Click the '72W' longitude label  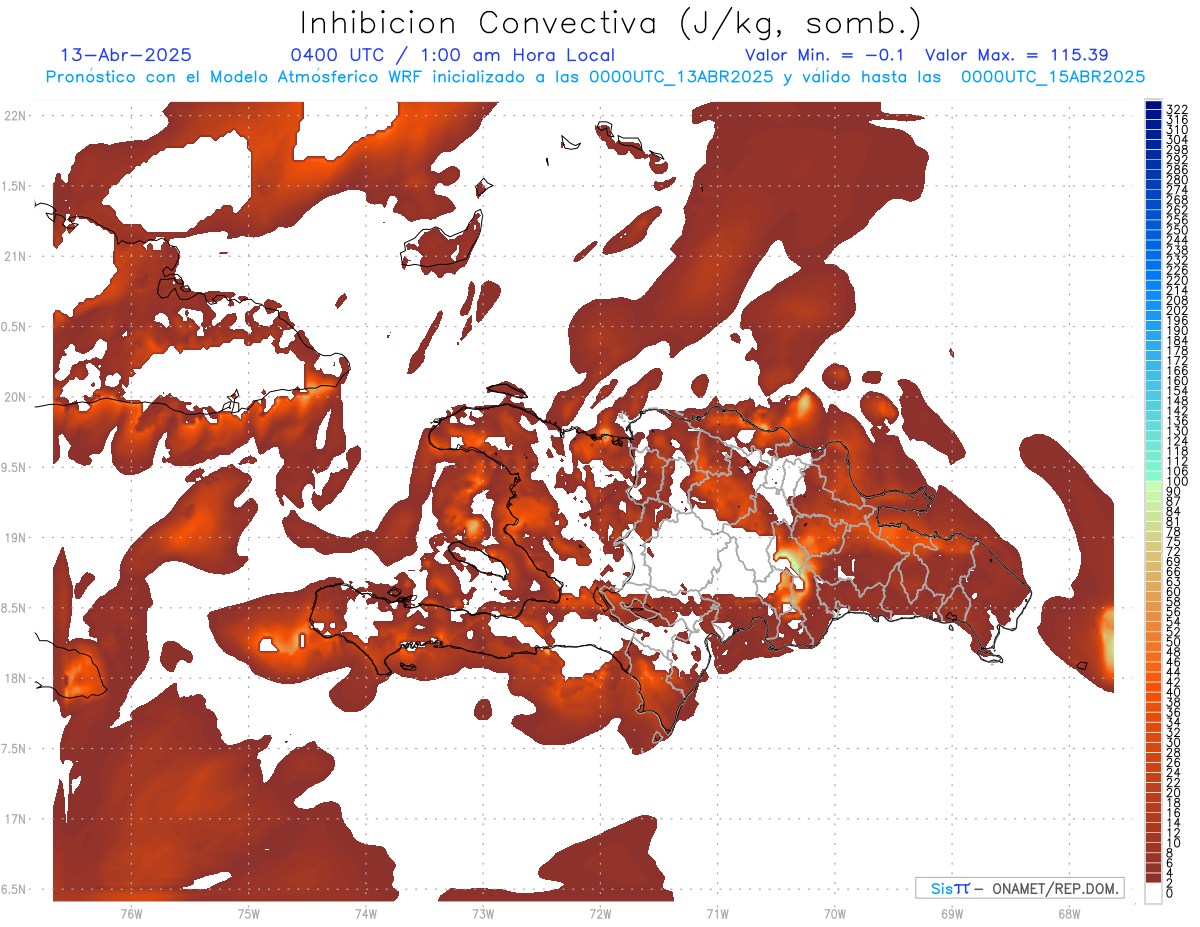coord(600,913)
